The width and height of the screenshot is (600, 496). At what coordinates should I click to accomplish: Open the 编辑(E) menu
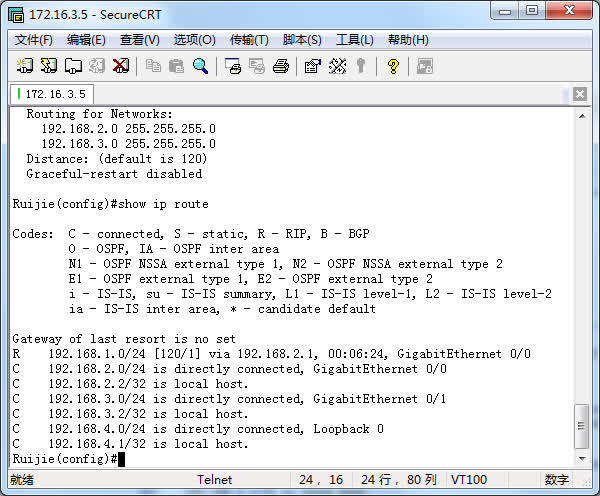[86, 40]
